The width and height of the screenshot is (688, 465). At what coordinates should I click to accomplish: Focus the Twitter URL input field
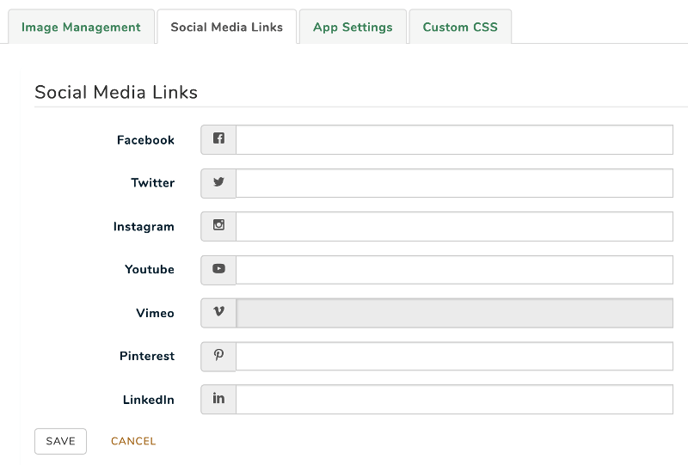point(455,183)
